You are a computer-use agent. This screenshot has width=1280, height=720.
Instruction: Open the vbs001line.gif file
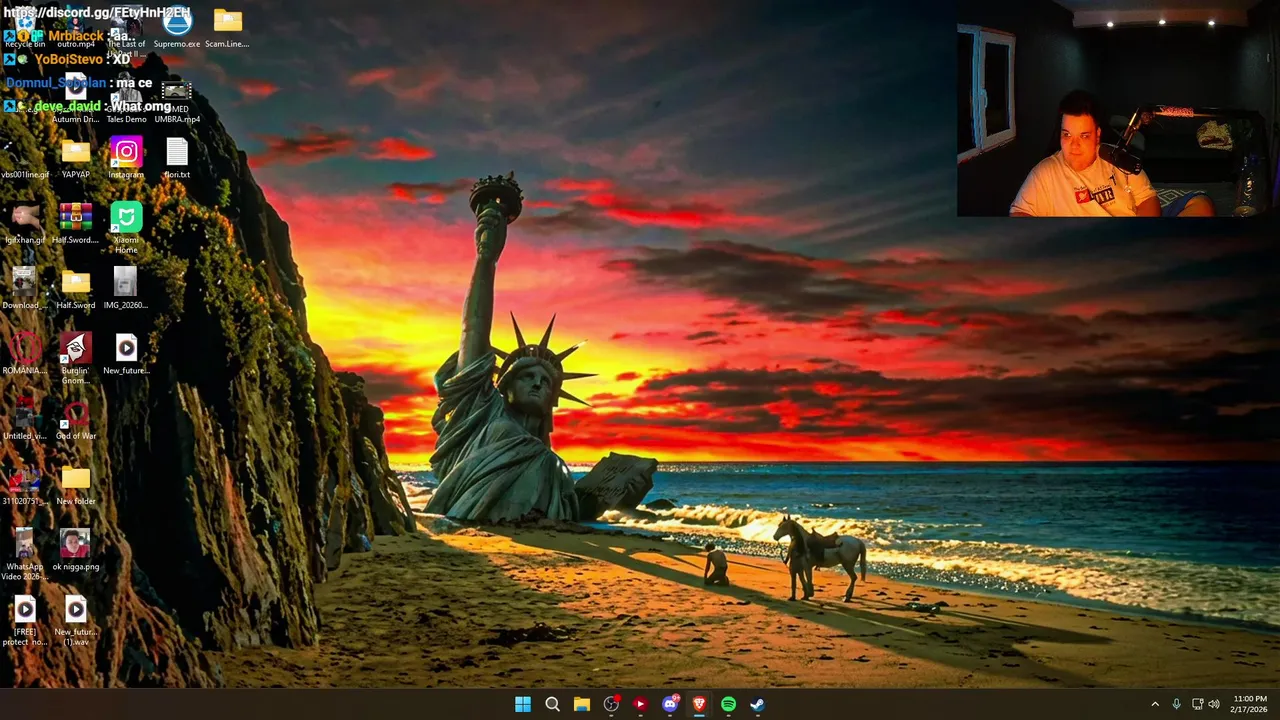click(25, 158)
